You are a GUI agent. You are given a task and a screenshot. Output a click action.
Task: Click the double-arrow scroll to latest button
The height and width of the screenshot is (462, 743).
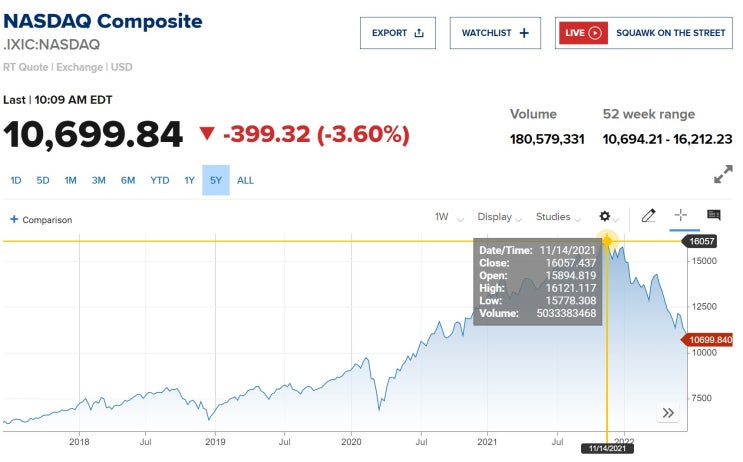tap(668, 413)
